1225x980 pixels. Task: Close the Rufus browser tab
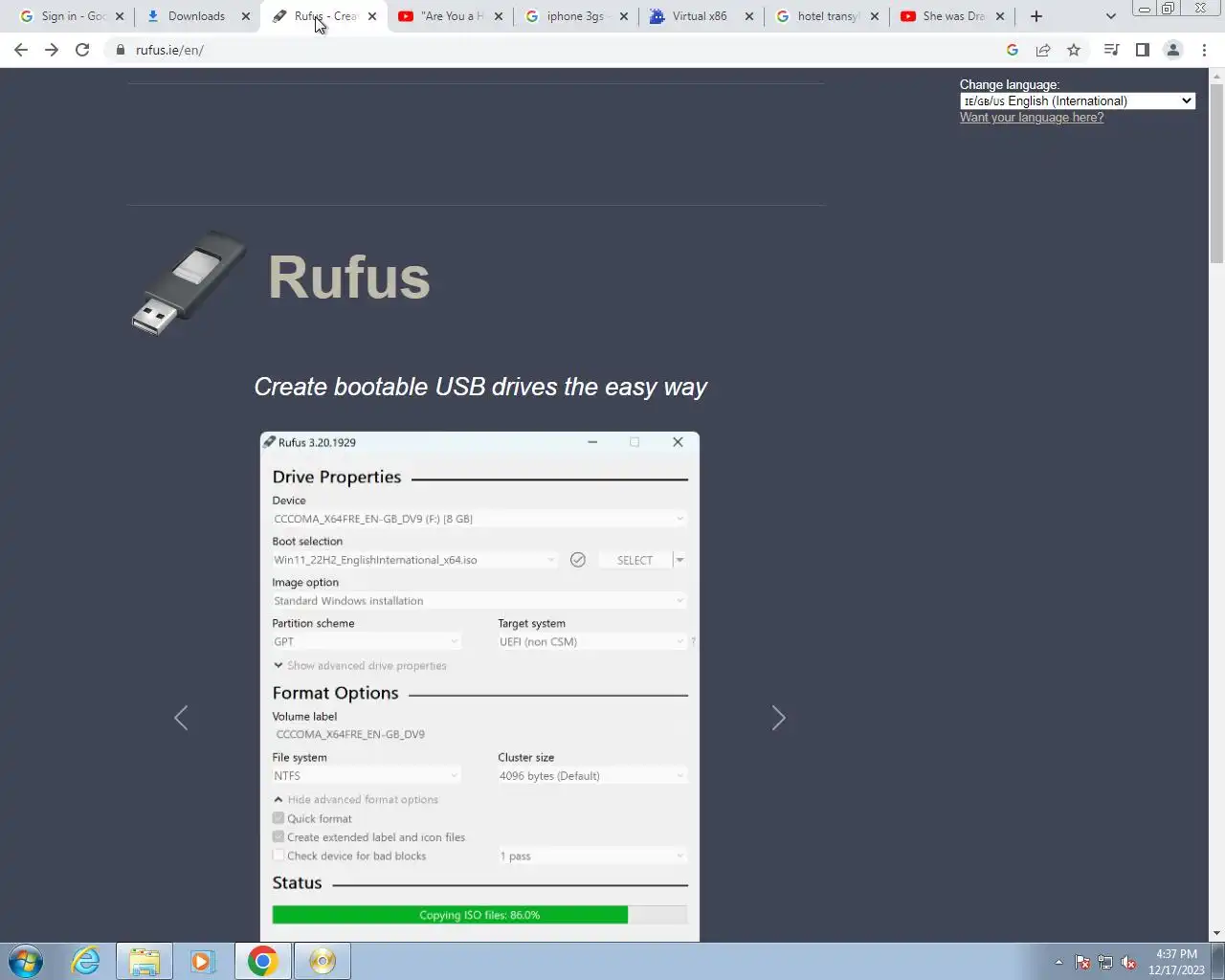372,16
